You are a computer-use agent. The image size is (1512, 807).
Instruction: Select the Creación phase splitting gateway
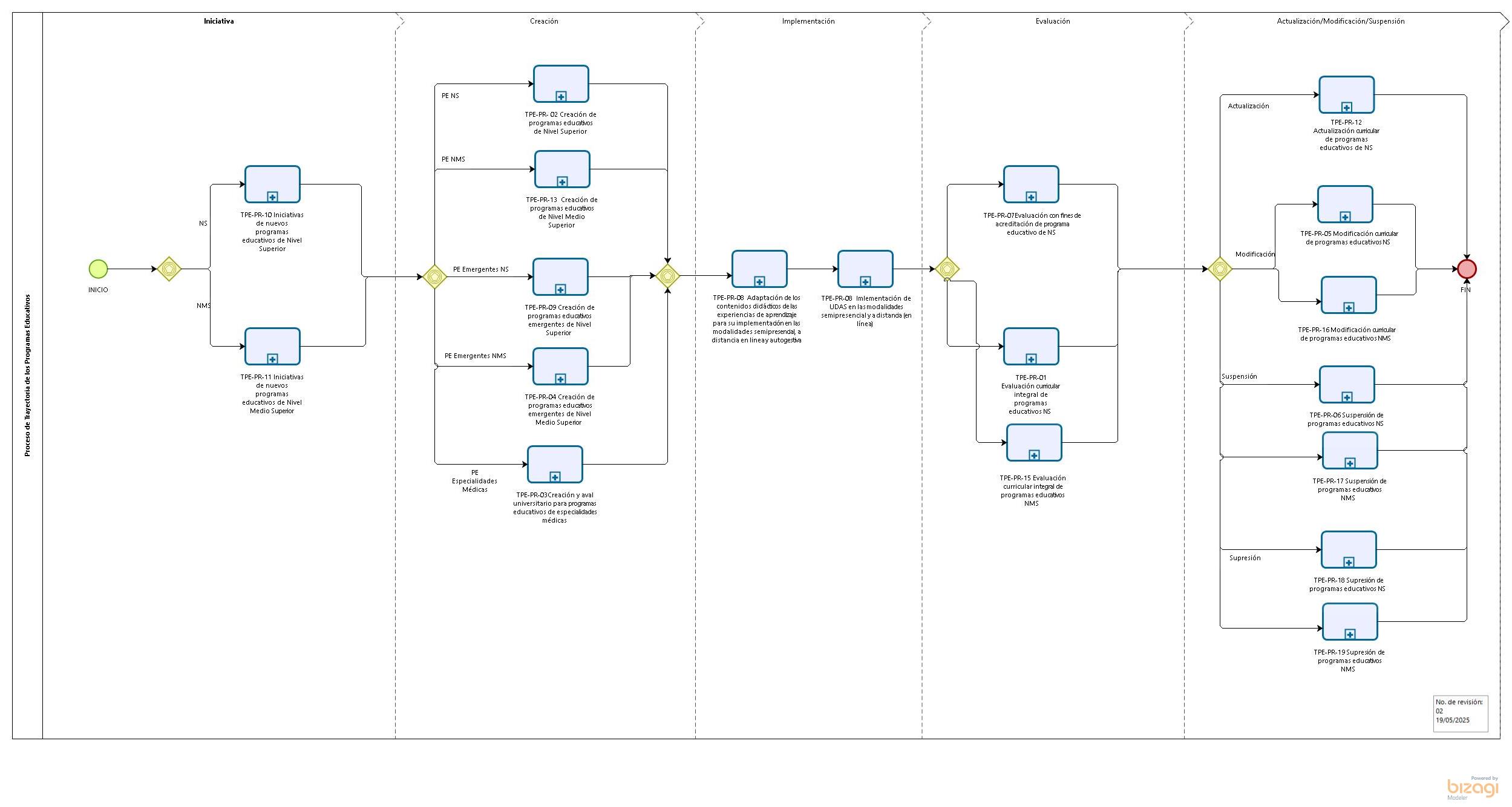click(434, 276)
